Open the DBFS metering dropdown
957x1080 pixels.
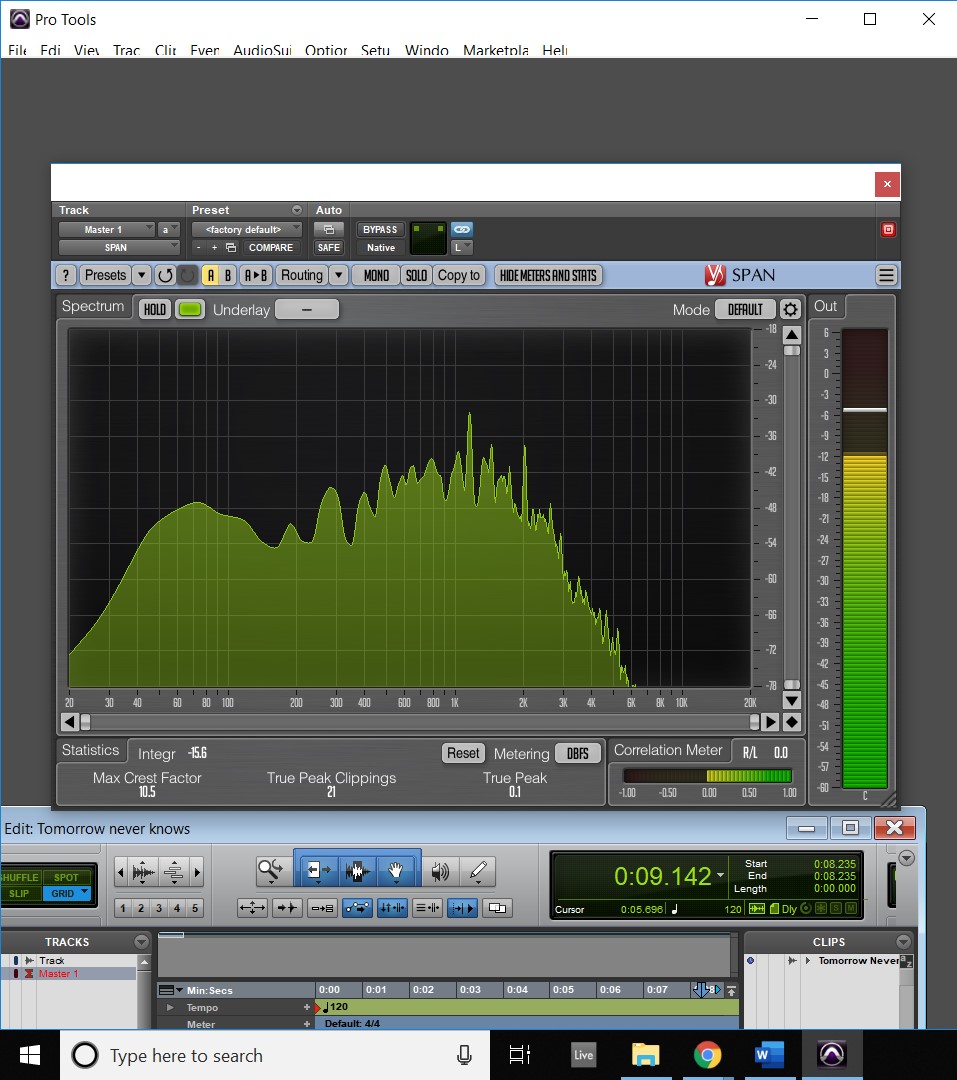(578, 754)
